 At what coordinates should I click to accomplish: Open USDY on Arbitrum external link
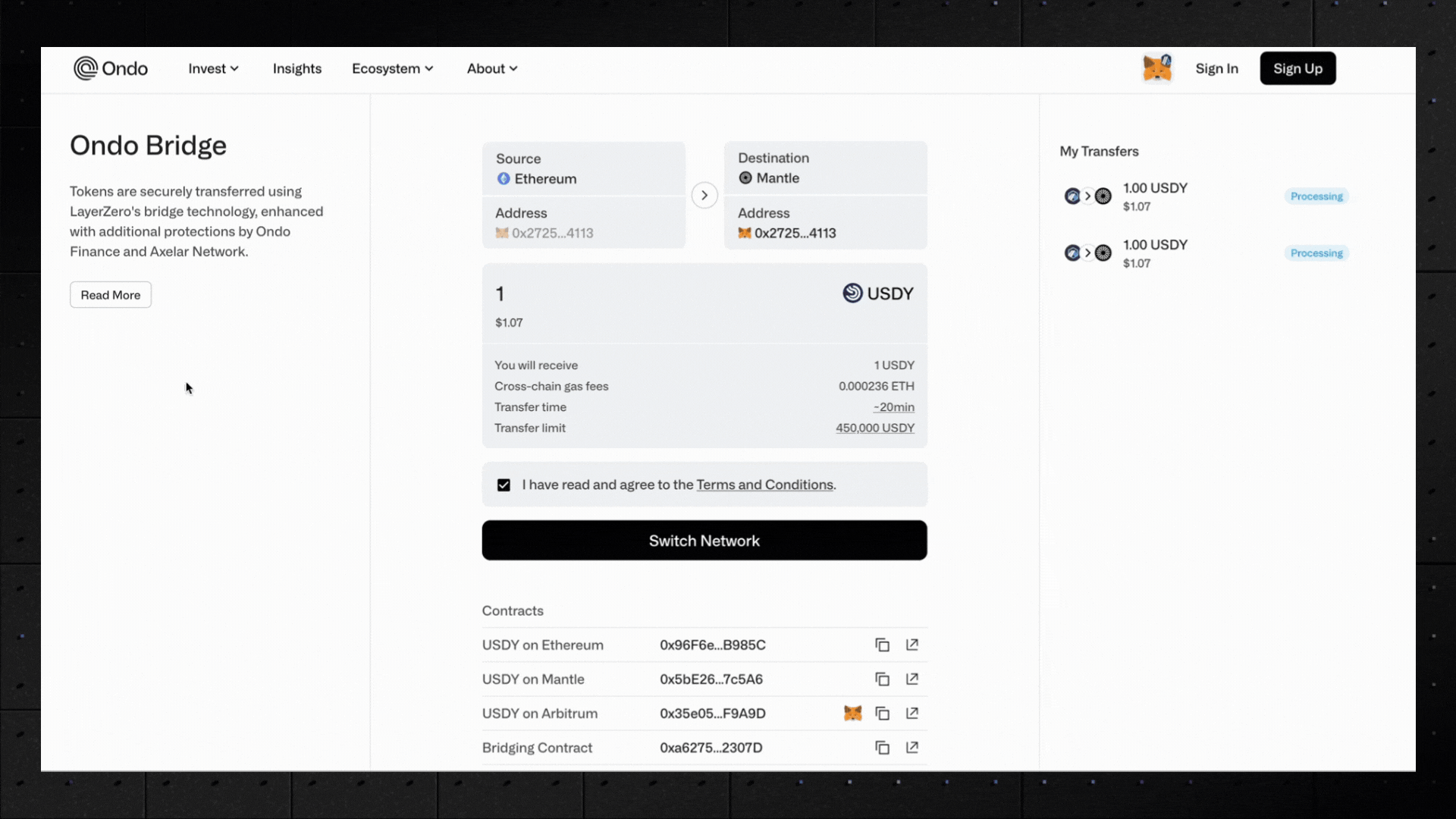pos(912,714)
